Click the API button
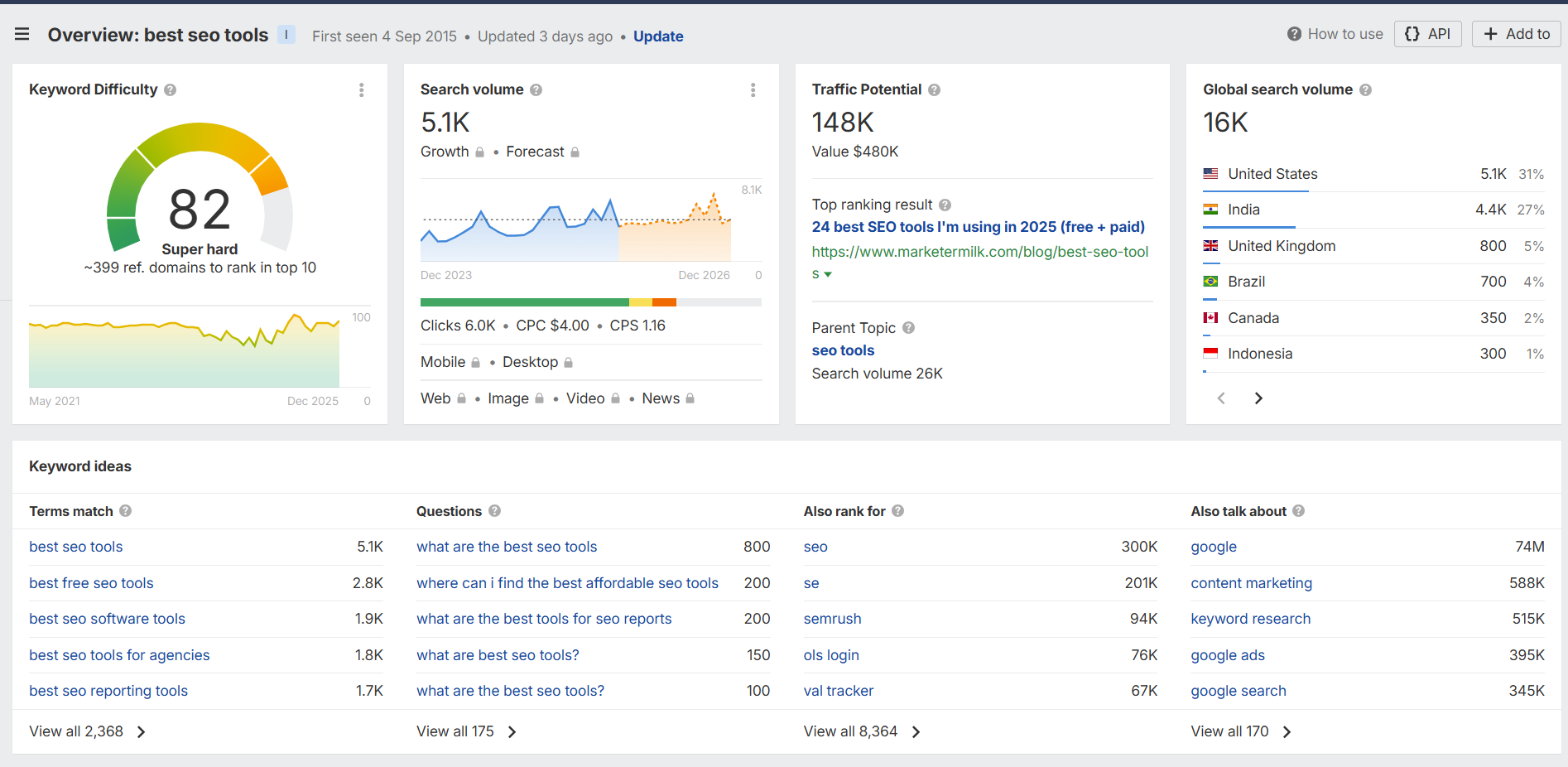Viewport: 1568px width, 767px height. tap(1427, 34)
